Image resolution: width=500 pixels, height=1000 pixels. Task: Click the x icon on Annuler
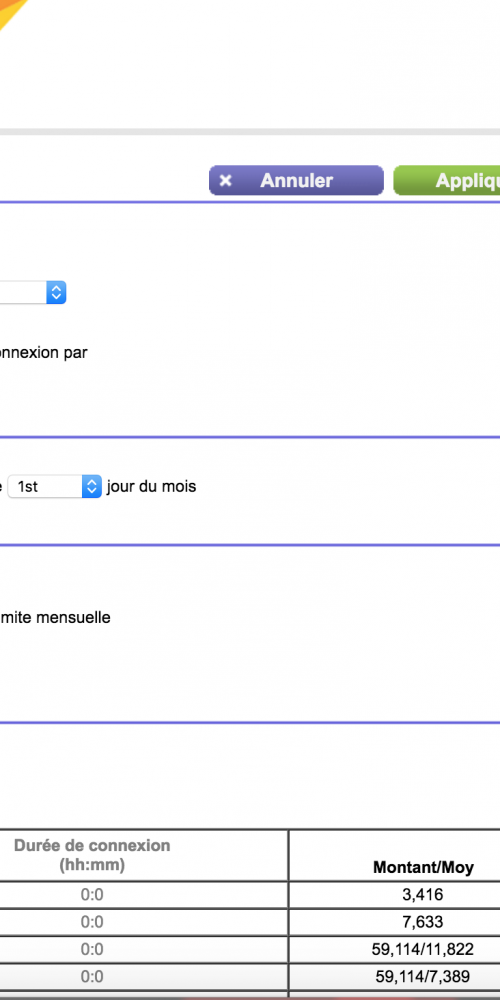[225, 180]
